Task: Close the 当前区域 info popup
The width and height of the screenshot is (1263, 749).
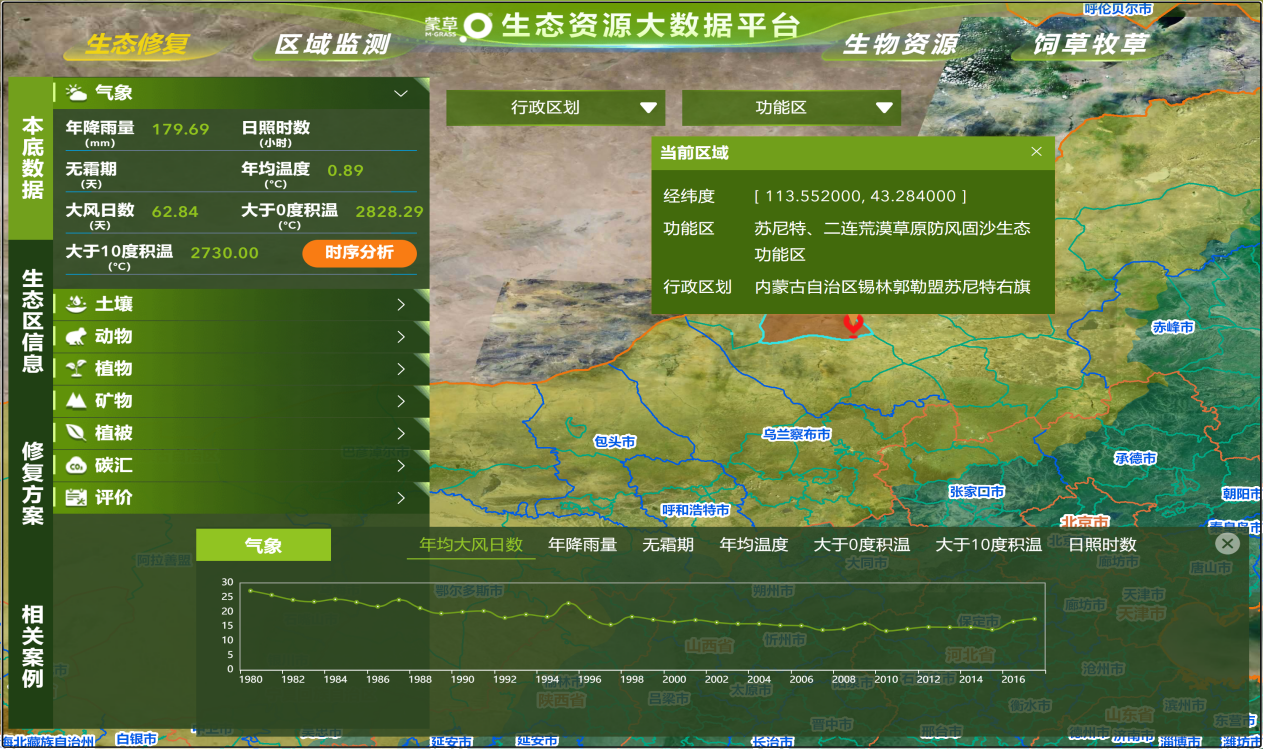Action: (1036, 152)
